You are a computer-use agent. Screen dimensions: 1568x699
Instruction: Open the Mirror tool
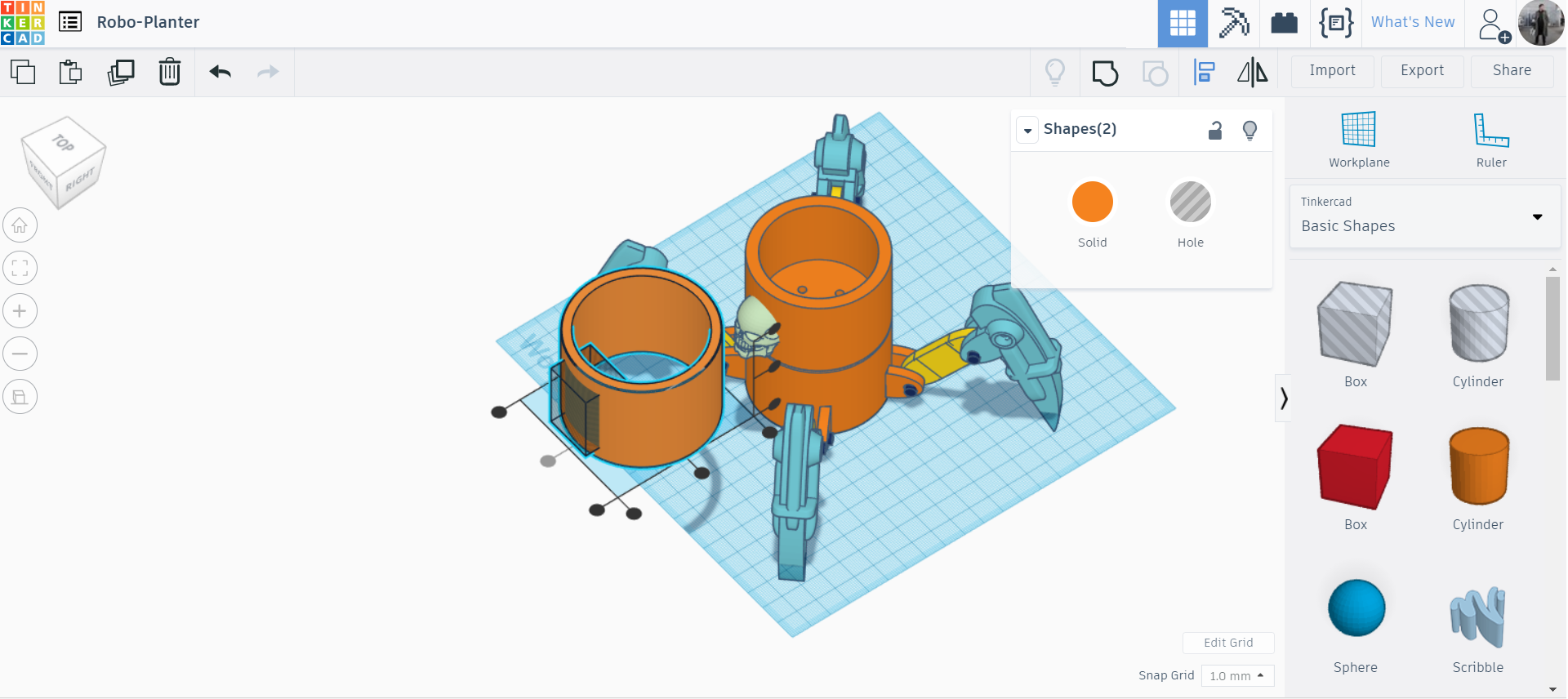1253,73
